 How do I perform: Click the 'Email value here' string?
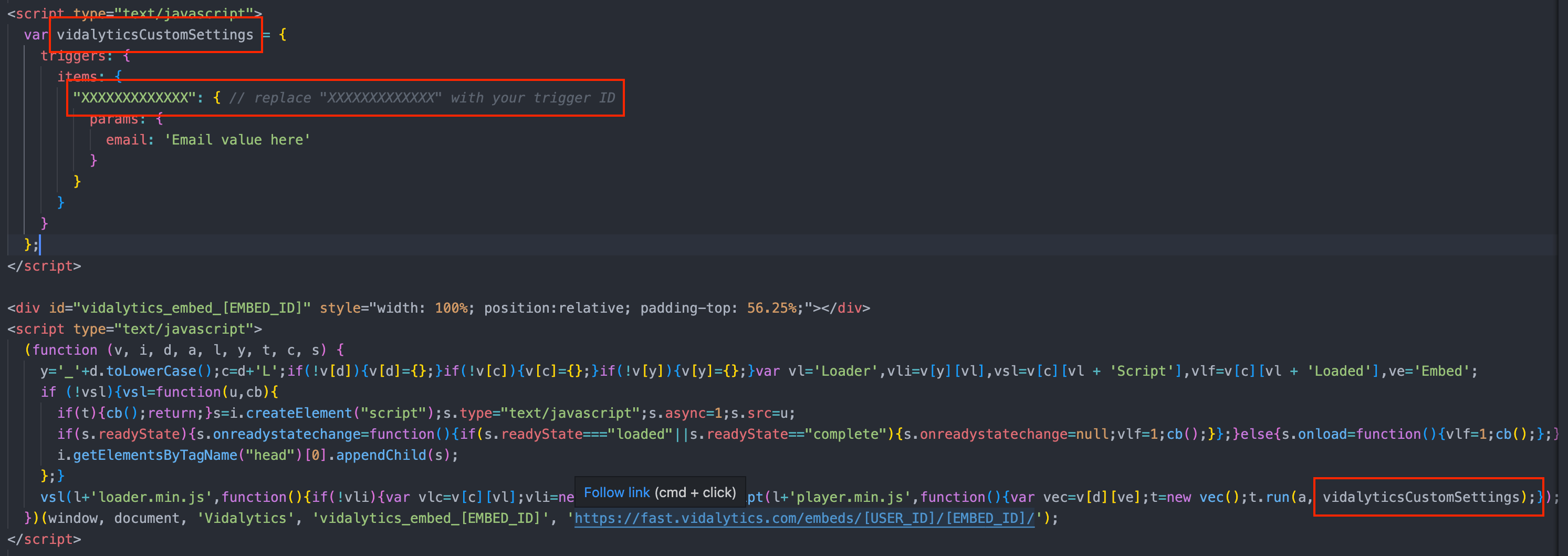(237, 140)
